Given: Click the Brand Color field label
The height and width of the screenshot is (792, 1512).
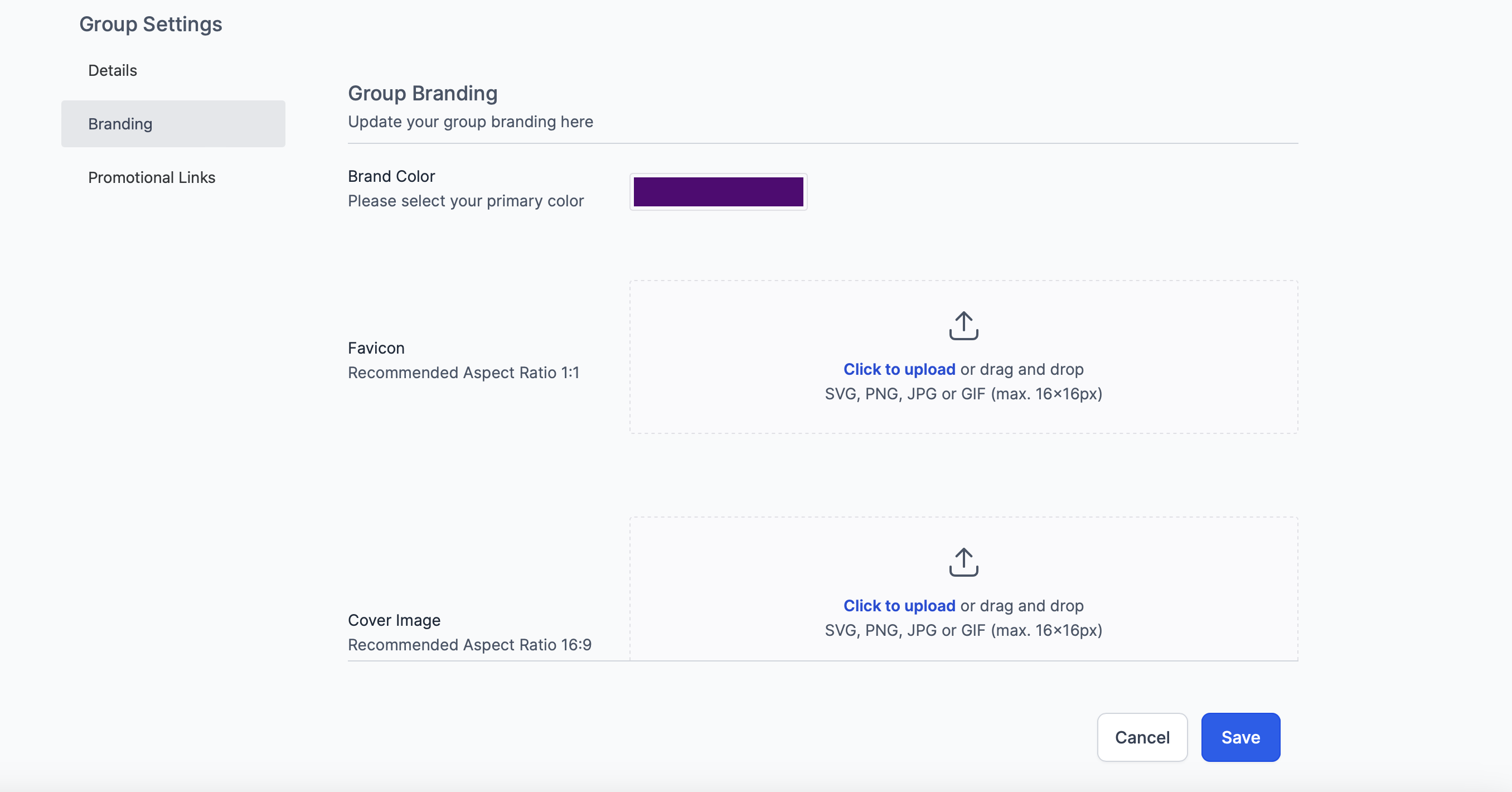Looking at the screenshot, I should pos(391,176).
